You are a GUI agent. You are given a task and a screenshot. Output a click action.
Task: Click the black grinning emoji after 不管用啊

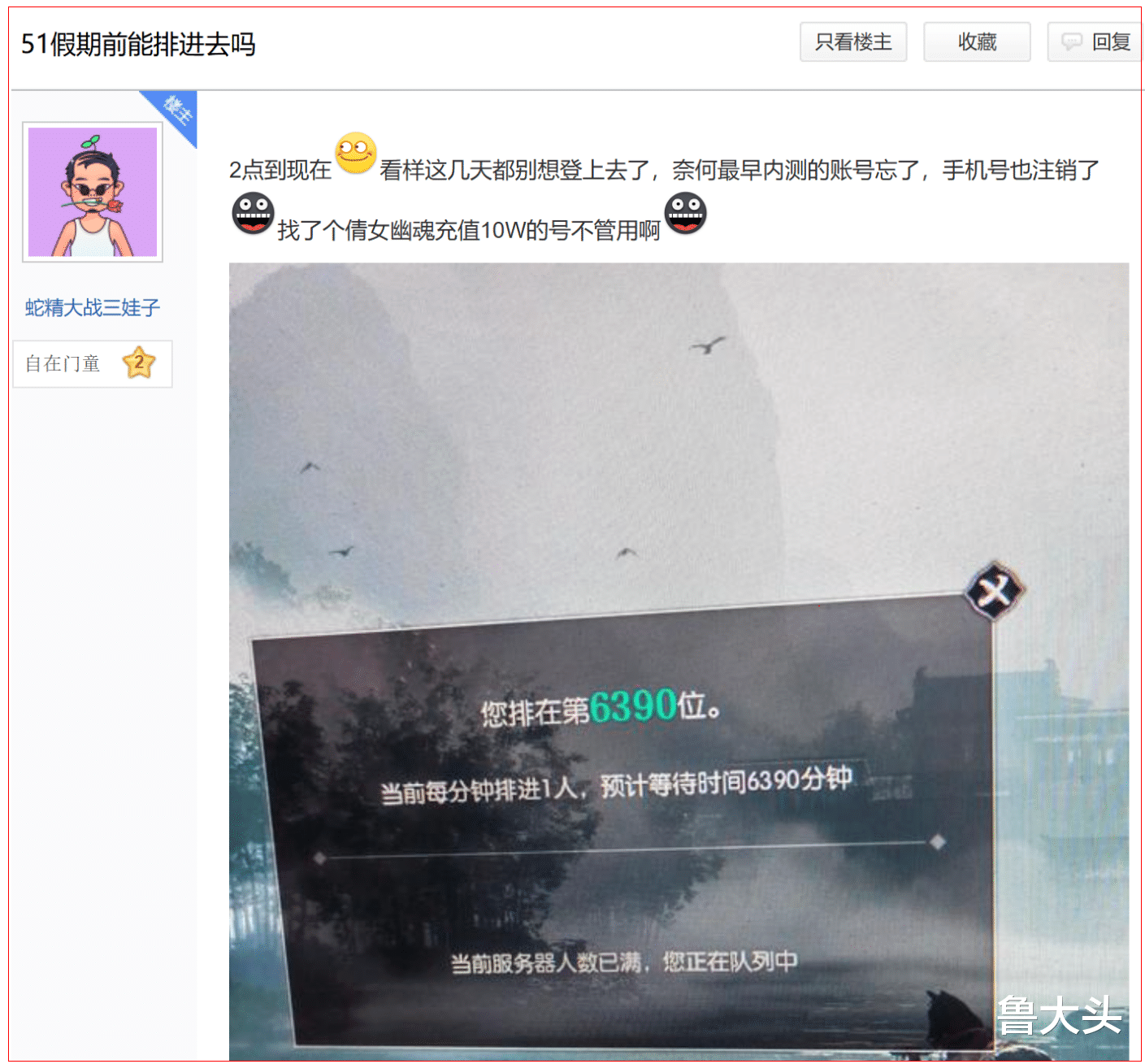click(685, 213)
